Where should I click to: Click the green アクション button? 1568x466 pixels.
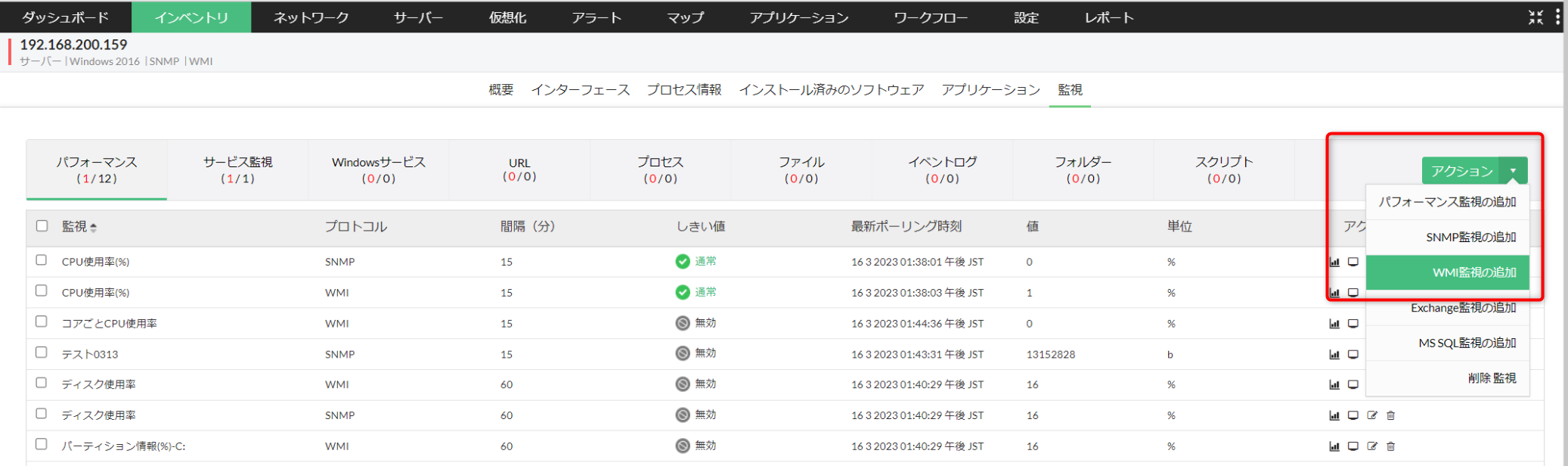[1461, 171]
